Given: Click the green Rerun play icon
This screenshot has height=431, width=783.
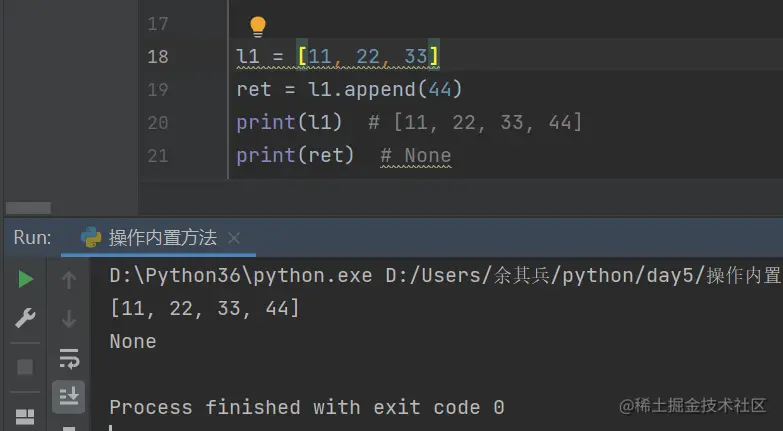Looking at the screenshot, I should point(26,279).
